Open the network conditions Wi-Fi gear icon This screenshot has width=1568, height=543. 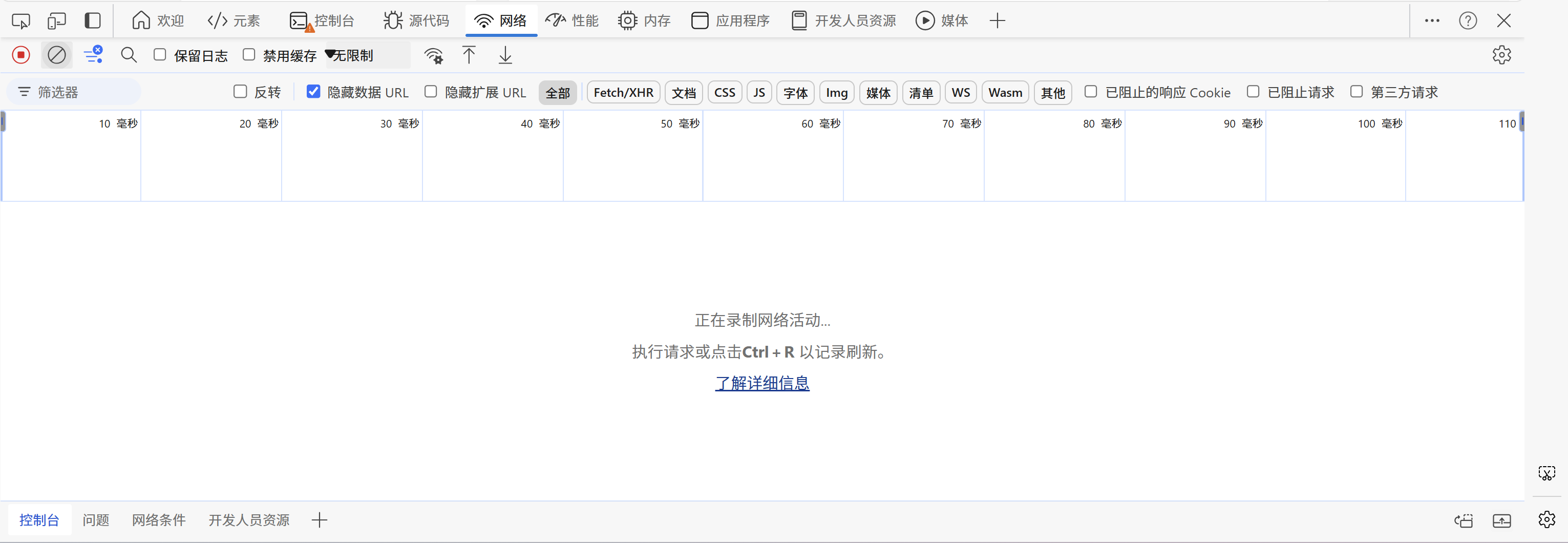point(433,56)
